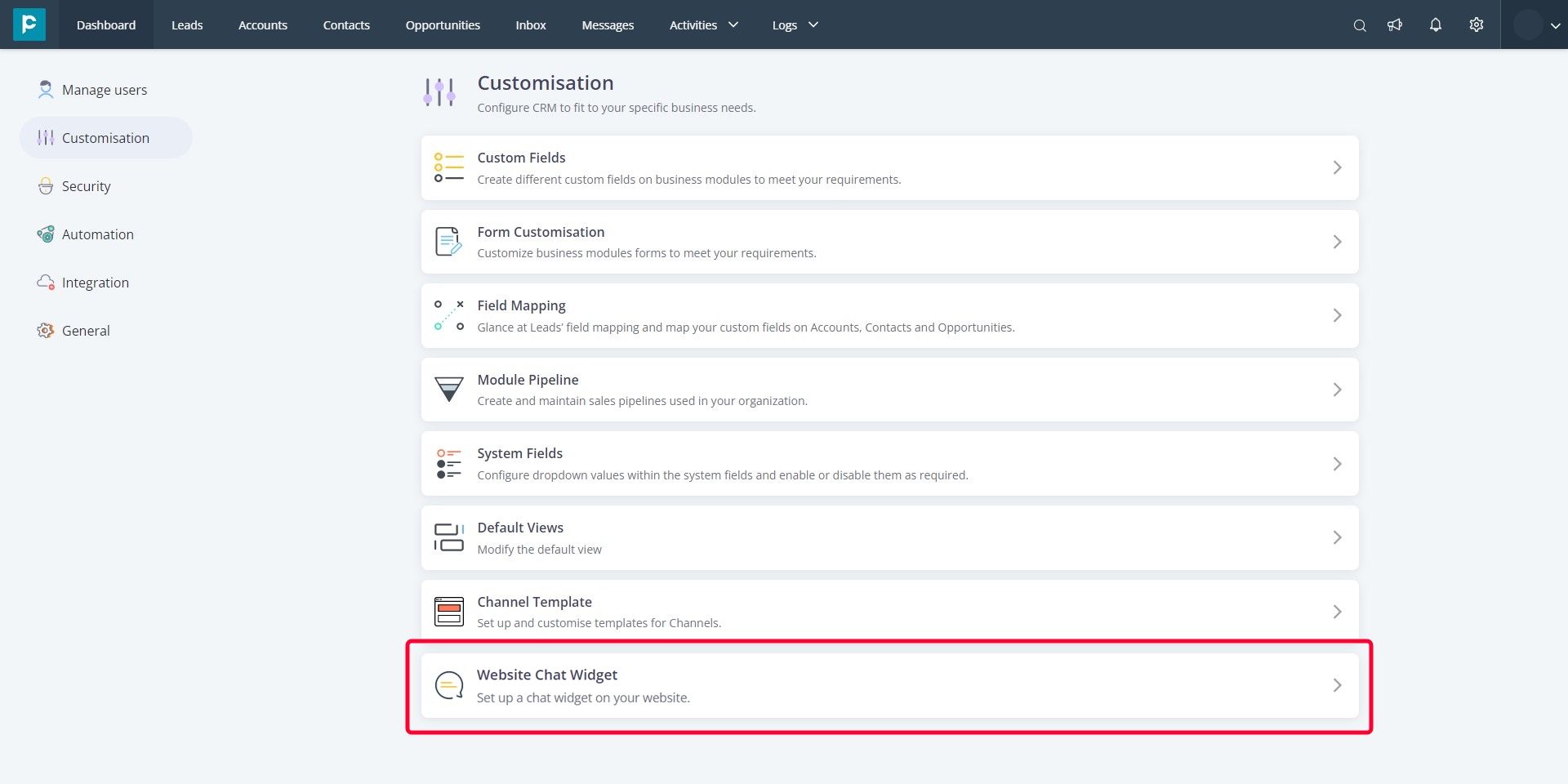Open the Default Views title
Viewport: 1568px width, 784px height.
[x=520, y=528]
